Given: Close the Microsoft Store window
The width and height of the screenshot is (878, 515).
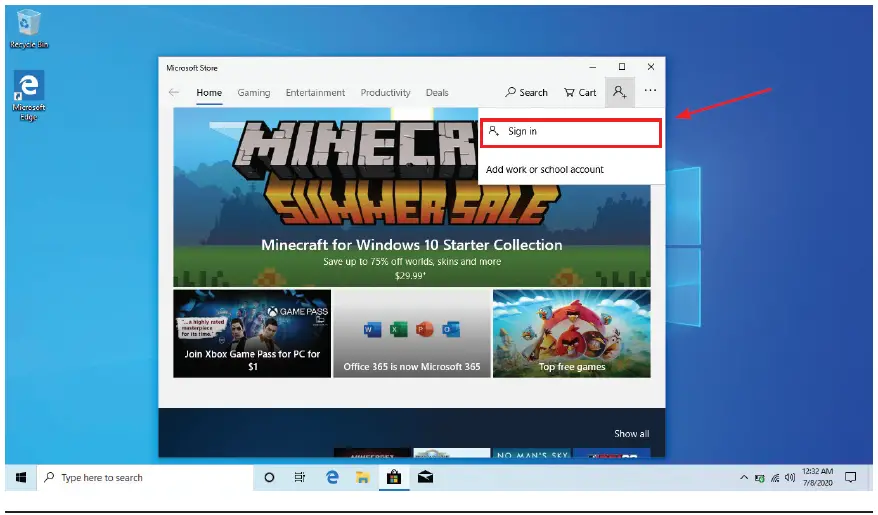Looking at the screenshot, I should 651,67.
